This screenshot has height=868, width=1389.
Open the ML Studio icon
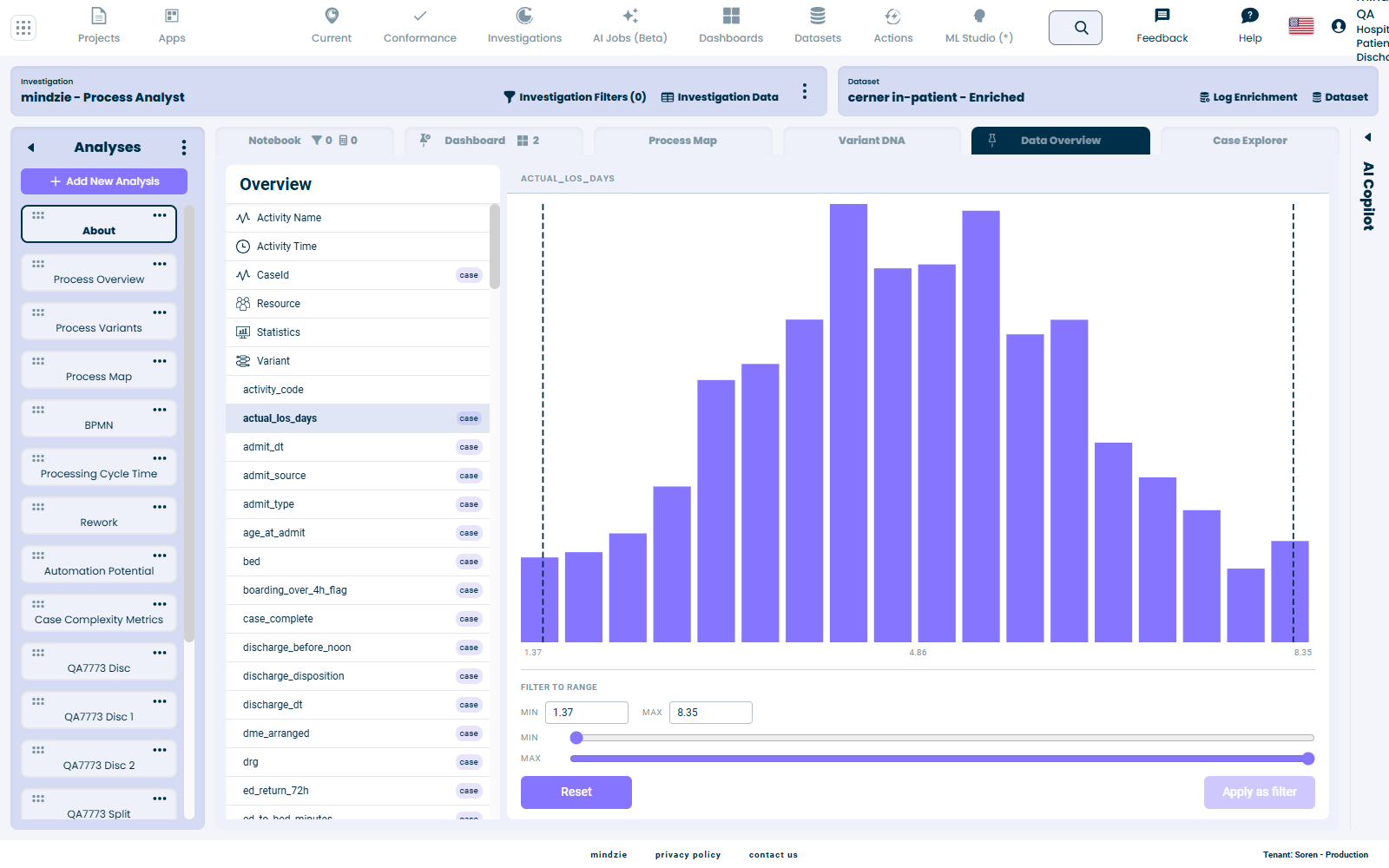point(979,16)
